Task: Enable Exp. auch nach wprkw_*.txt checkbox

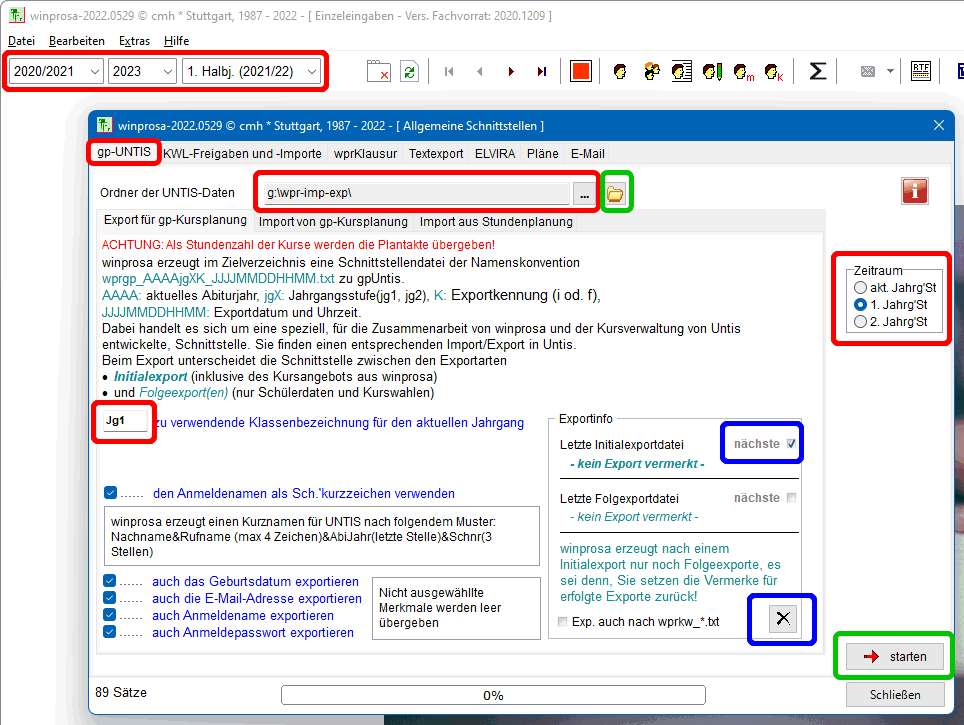Action: [563, 622]
